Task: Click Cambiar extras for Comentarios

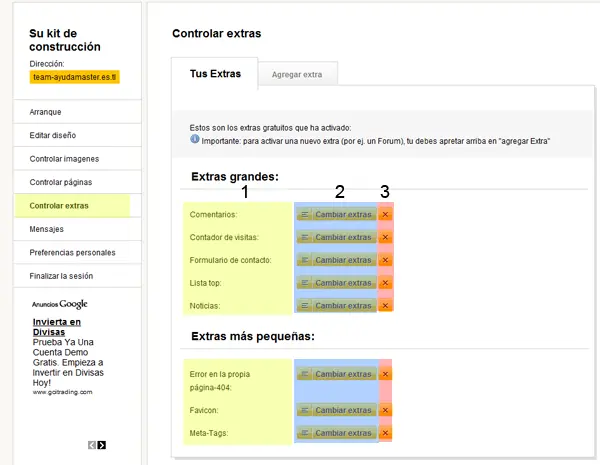Action: coord(335,214)
